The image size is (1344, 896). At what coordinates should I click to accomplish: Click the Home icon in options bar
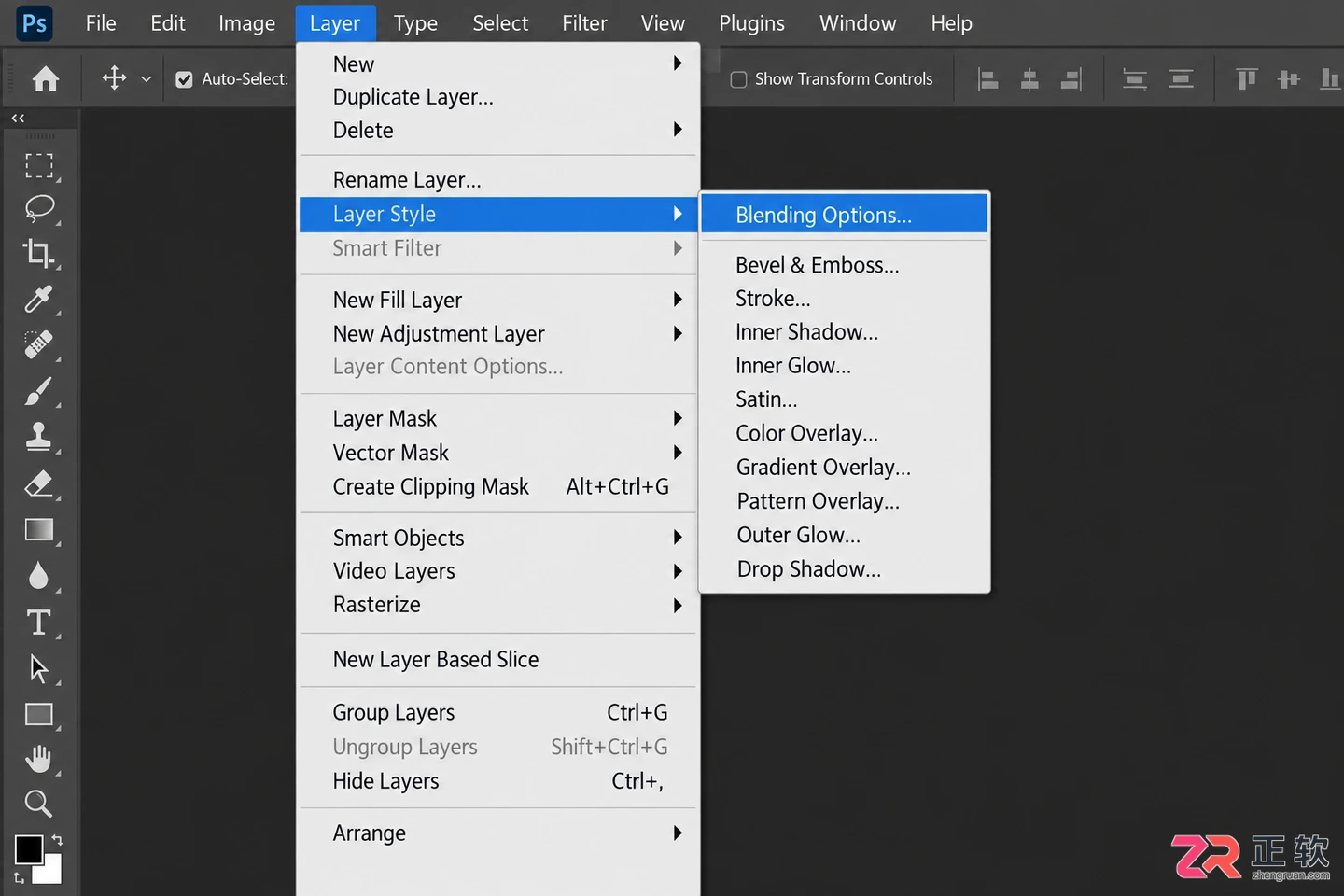pos(45,79)
